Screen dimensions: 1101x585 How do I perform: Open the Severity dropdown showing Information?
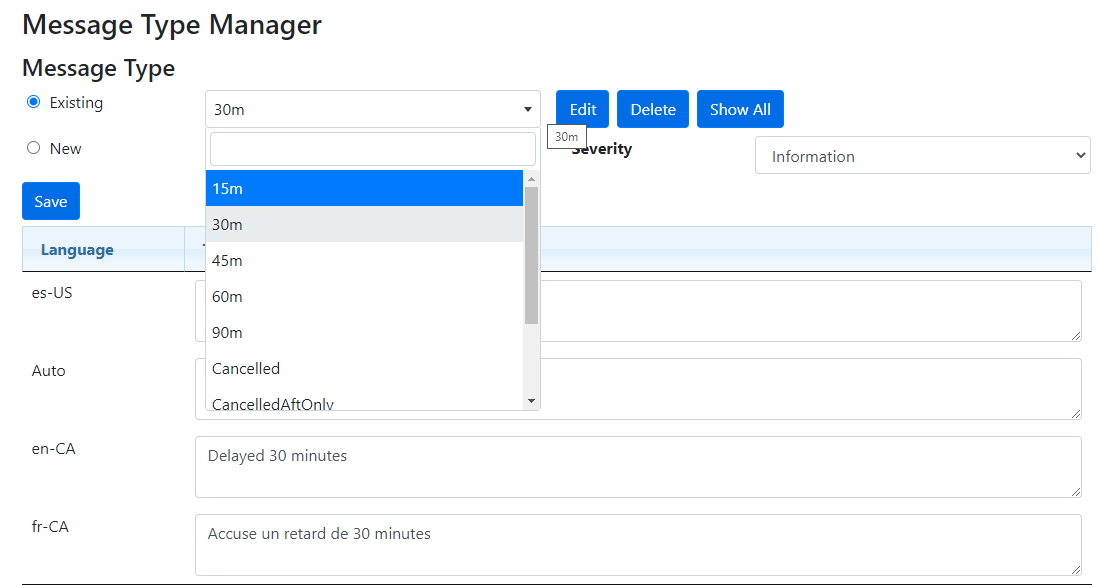click(920, 155)
